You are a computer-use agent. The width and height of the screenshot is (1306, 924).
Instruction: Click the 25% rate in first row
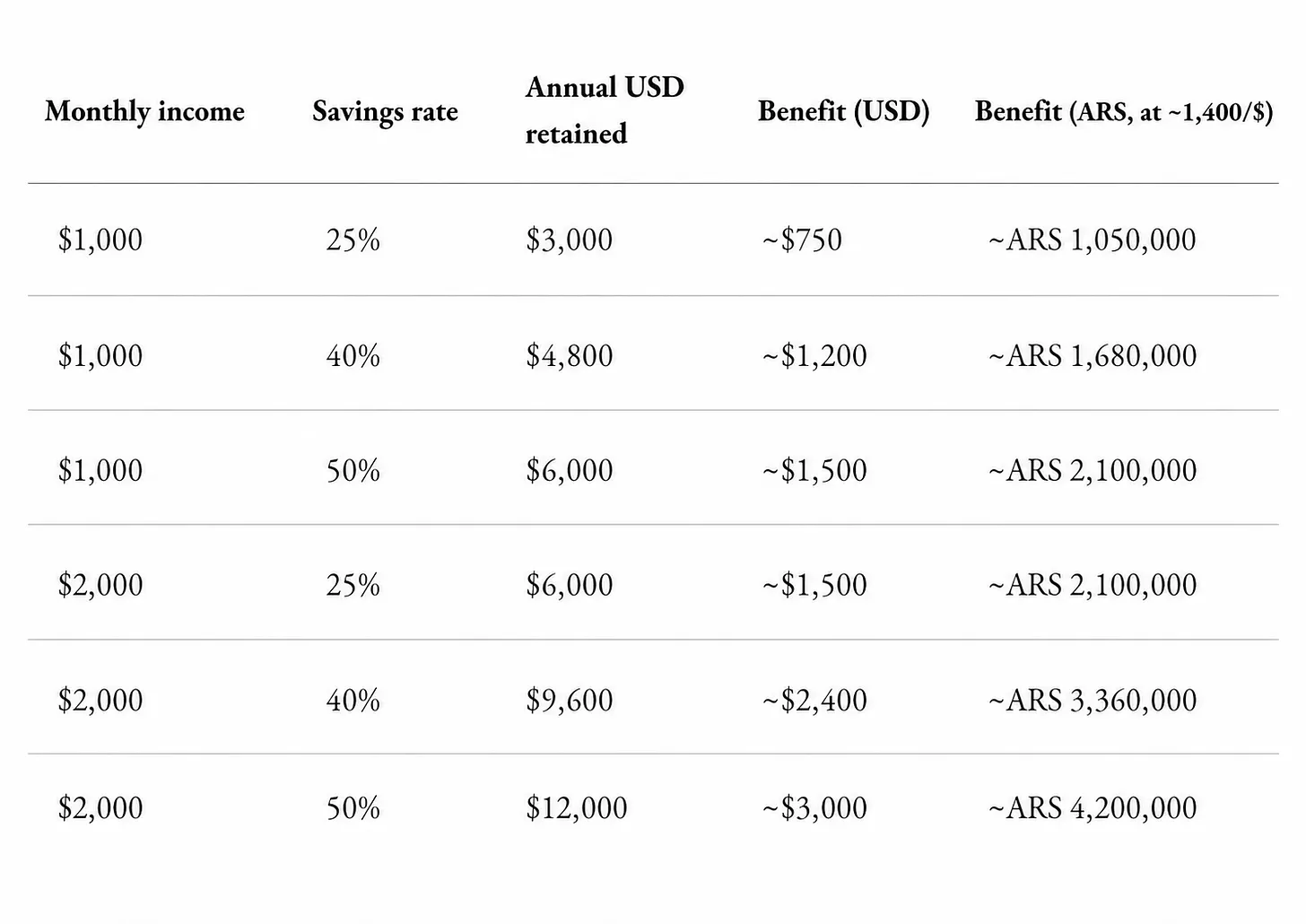(353, 240)
